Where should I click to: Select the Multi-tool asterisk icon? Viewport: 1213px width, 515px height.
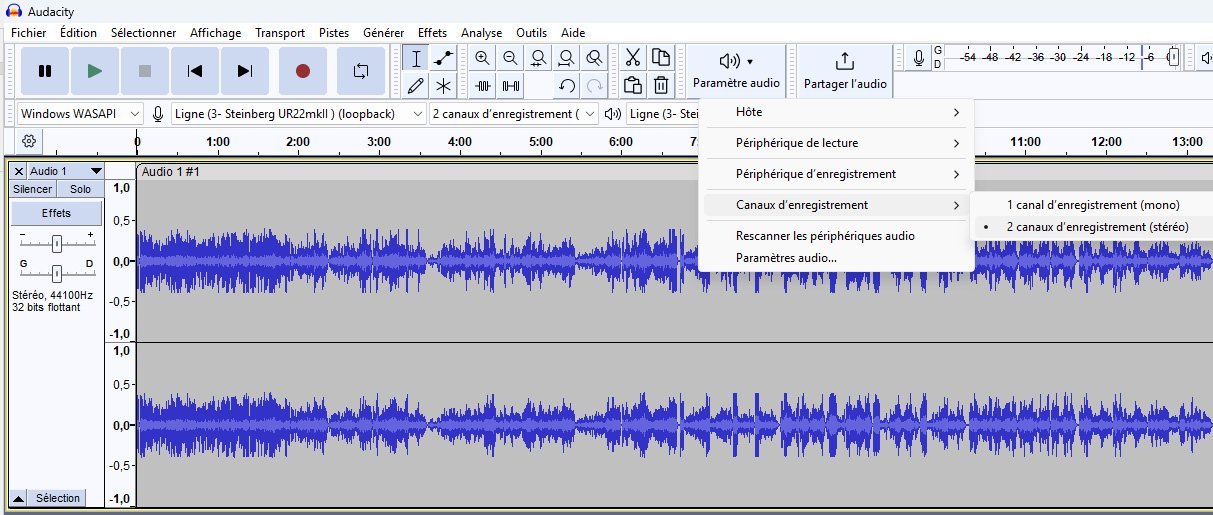click(x=444, y=85)
